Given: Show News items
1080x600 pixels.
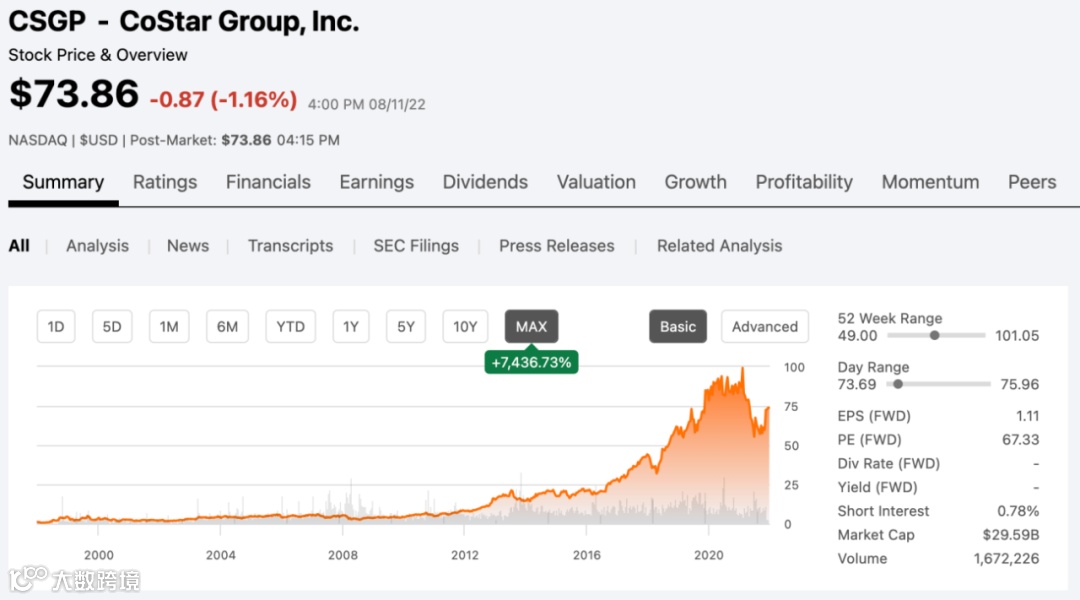Looking at the screenshot, I should pyautogui.click(x=188, y=246).
